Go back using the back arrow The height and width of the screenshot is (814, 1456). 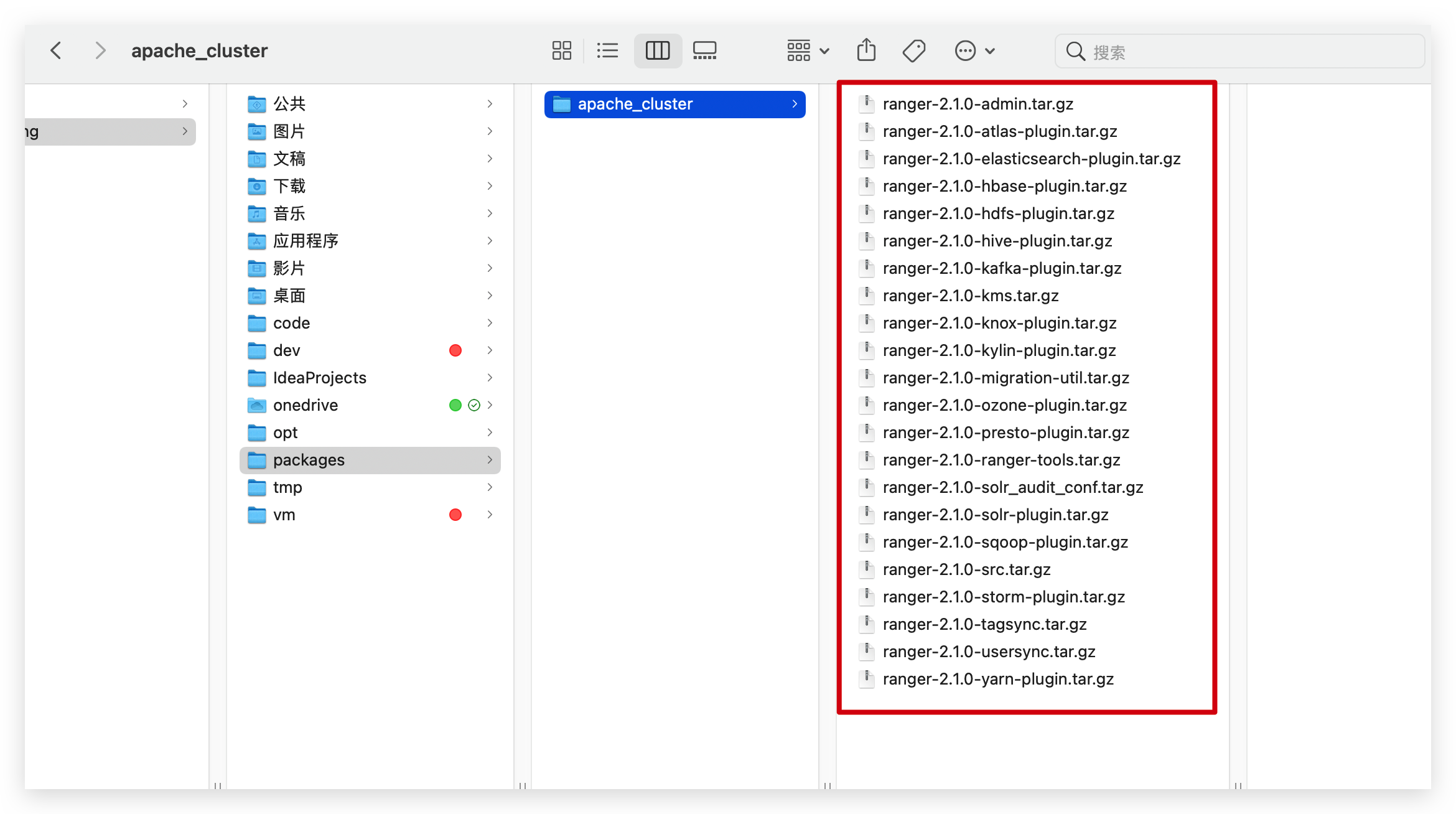[x=55, y=50]
